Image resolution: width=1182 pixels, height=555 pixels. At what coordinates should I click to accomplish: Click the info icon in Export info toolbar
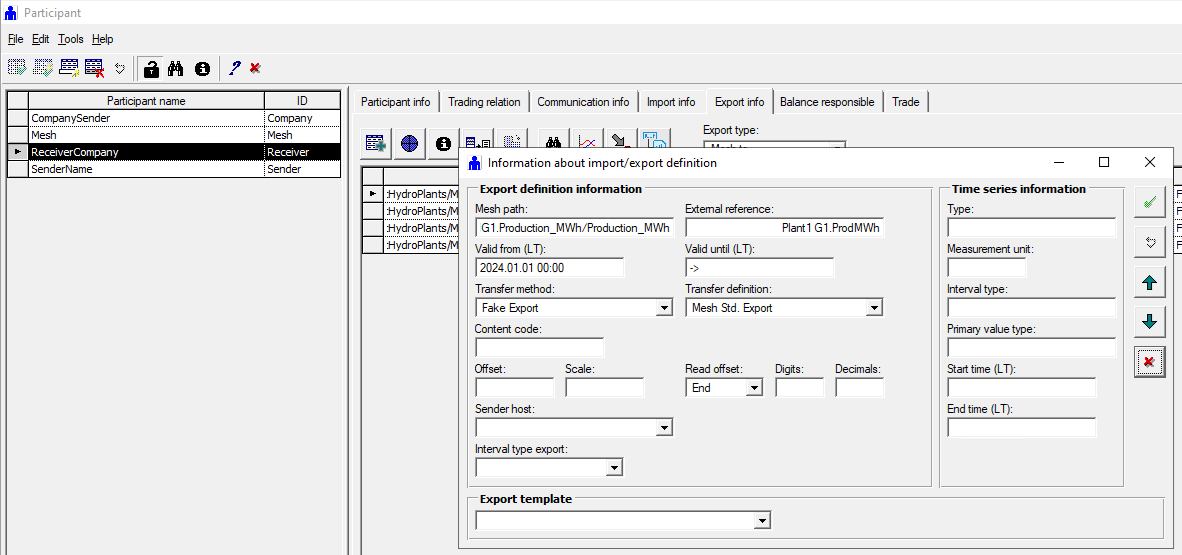coord(443,143)
